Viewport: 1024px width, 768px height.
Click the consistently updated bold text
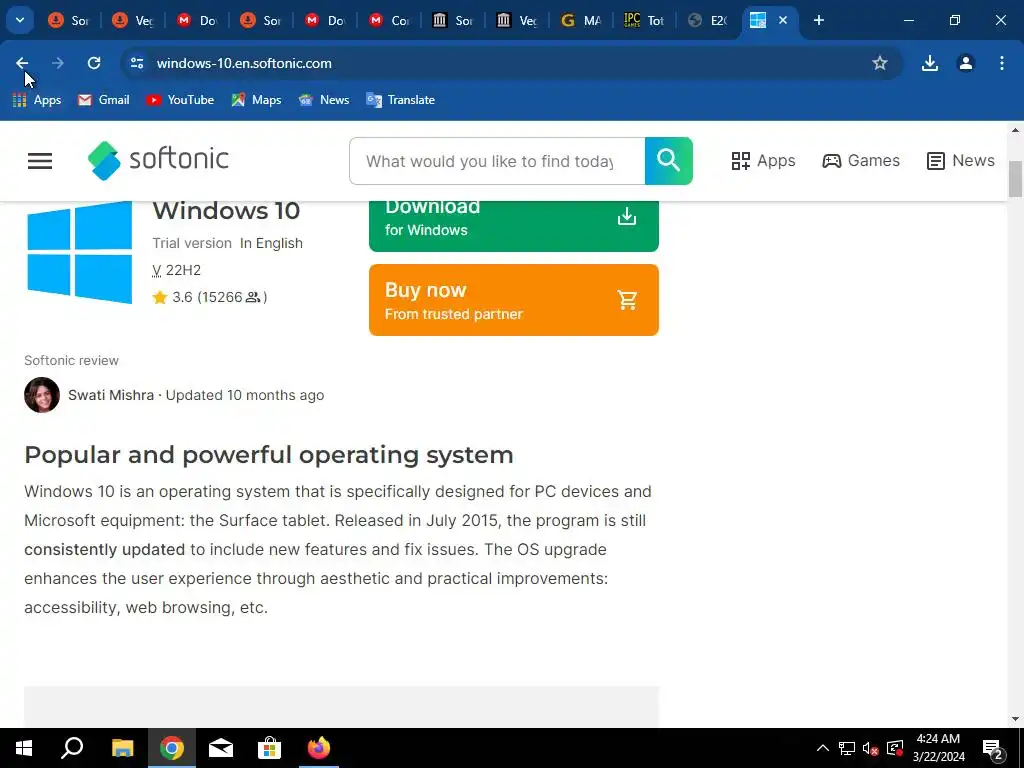[104, 549]
